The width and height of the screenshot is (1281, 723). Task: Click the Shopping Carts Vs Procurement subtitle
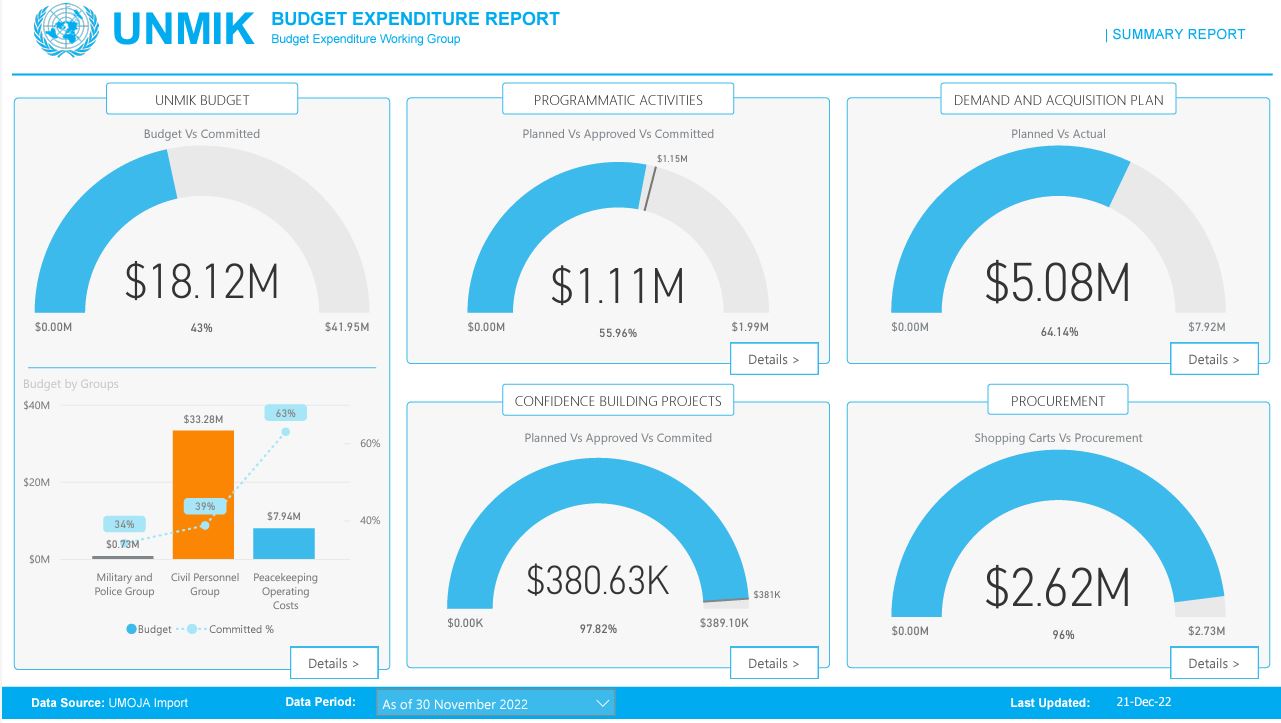(1058, 438)
